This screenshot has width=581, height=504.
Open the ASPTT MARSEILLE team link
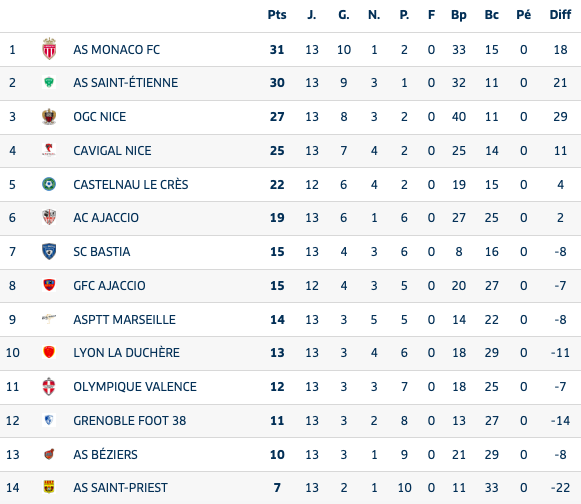tap(124, 319)
